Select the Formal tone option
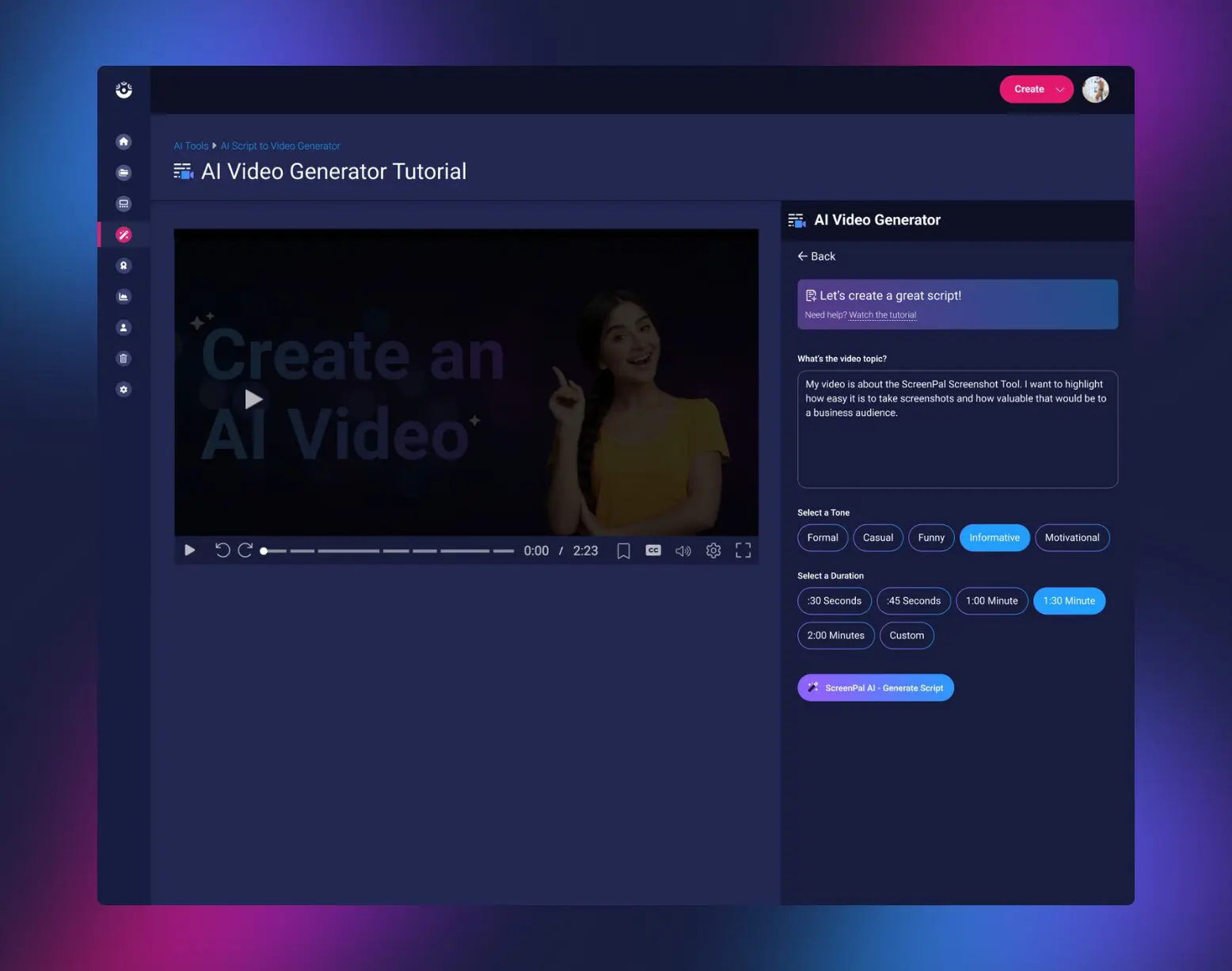This screenshot has width=1232, height=971. pos(822,538)
